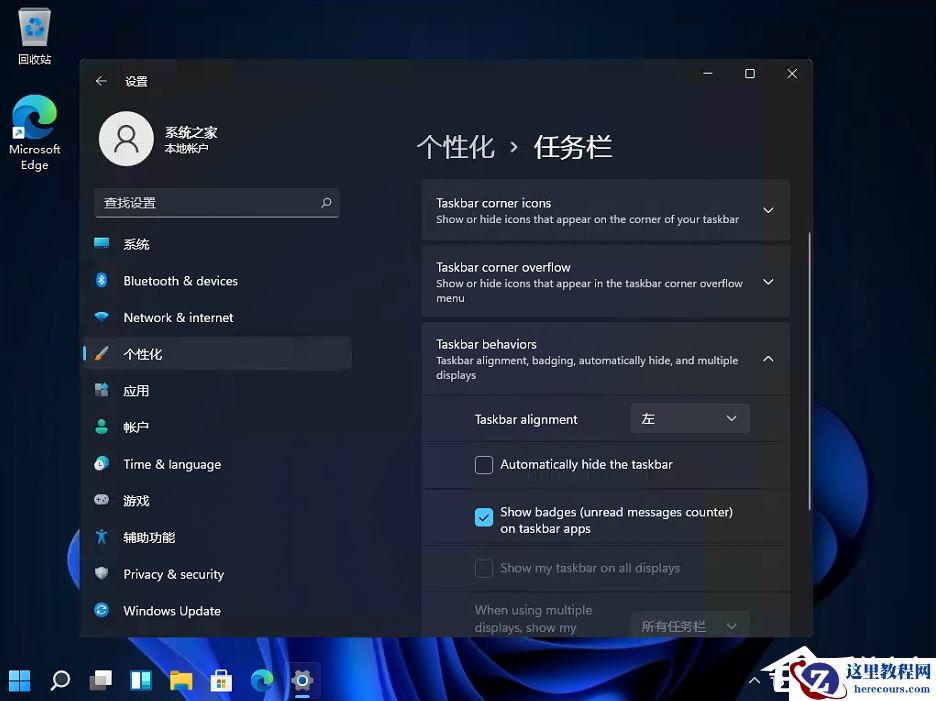Screen dimensions: 936x701
Task: Enable Automatically hide the taskbar
Action: click(x=484, y=464)
